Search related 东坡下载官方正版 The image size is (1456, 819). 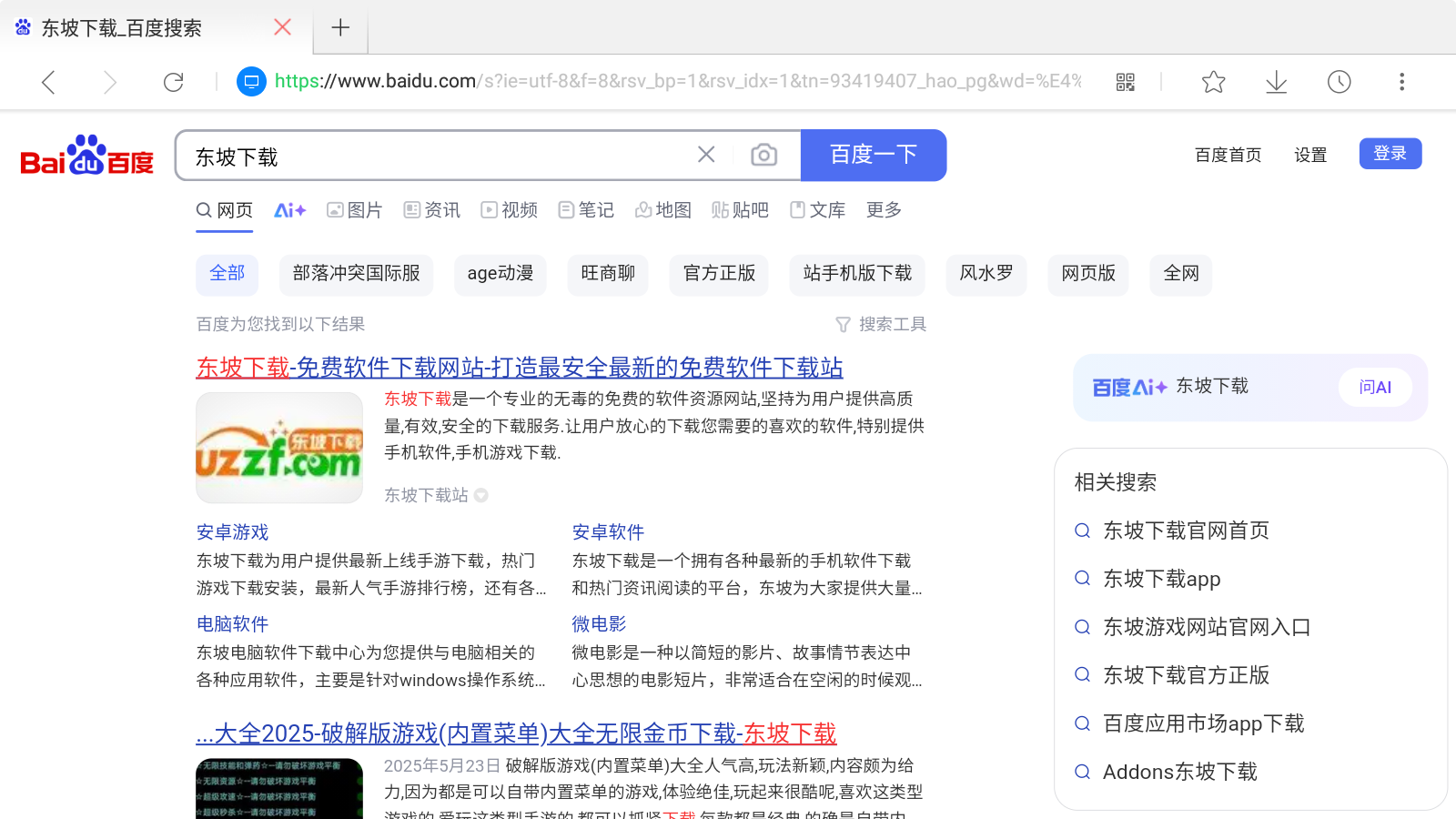[x=1186, y=675]
